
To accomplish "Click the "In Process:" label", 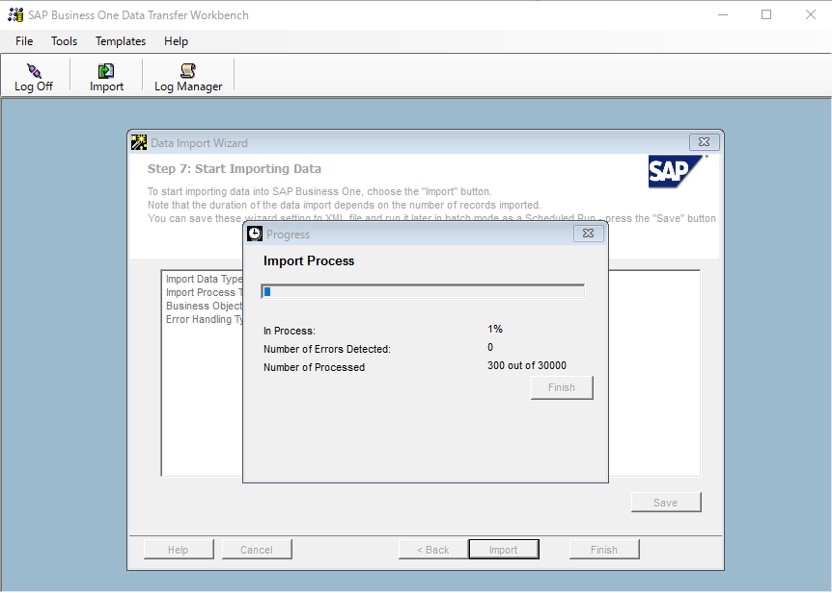I will [x=289, y=331].
